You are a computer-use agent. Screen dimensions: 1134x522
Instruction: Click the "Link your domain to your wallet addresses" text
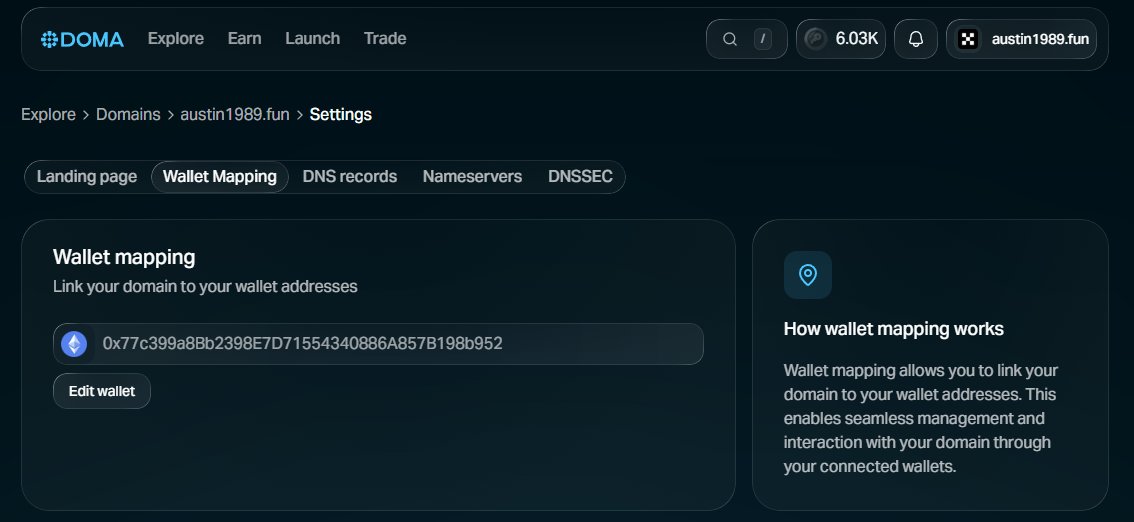(205, 286)
